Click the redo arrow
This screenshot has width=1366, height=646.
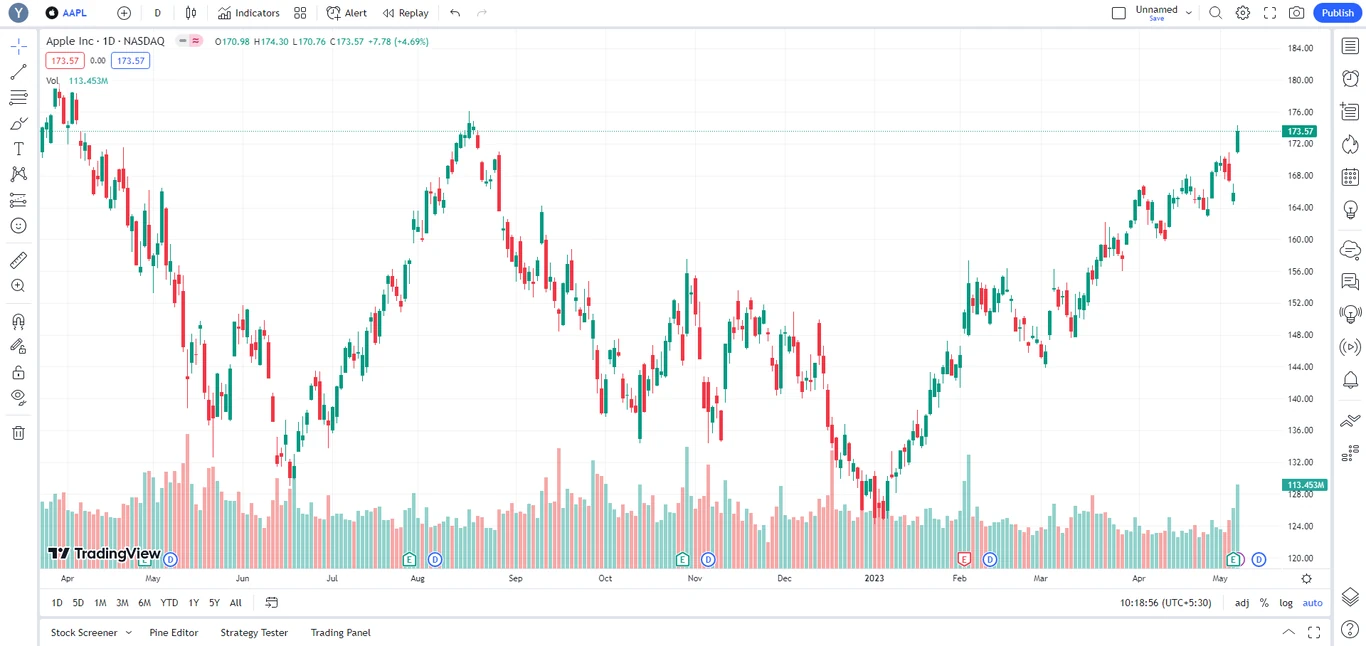coord(482,13)
